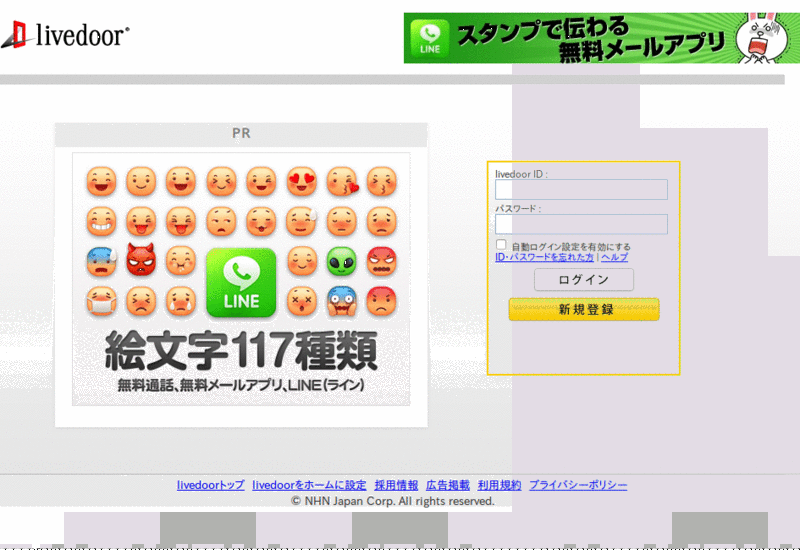Open the 採用情報 footer link
This screenshot has width=800, height=560.
[396, 485]
